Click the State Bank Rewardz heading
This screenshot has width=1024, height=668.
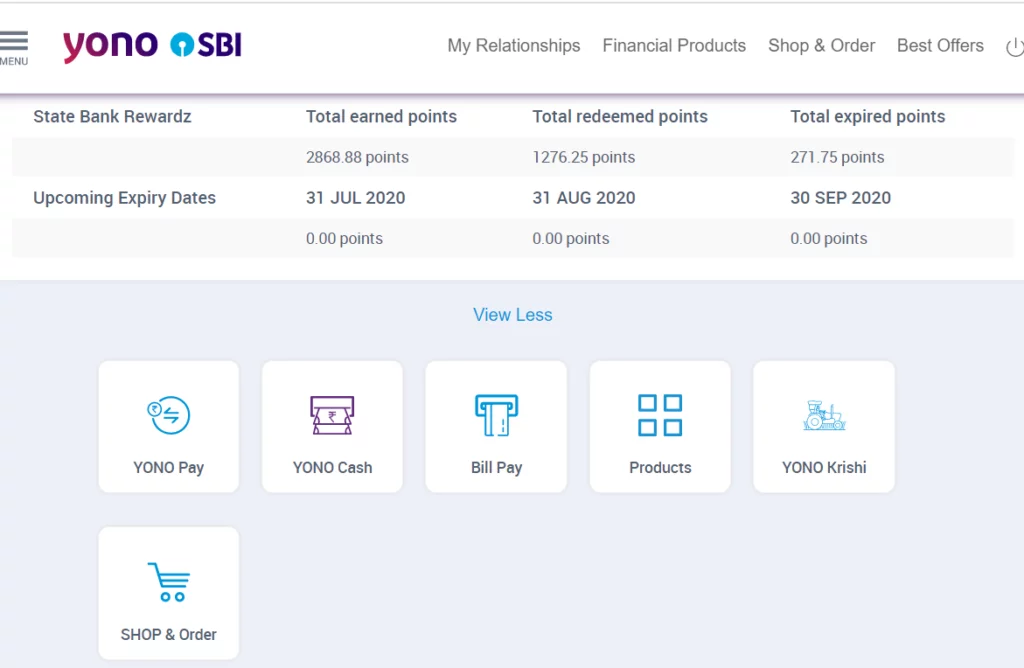(112, 116)
